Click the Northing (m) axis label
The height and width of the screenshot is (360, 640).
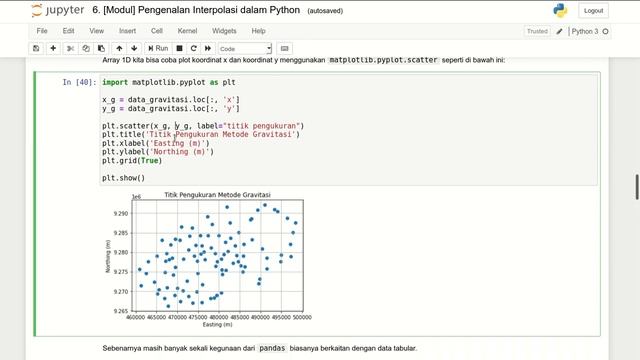click(108, 256)
